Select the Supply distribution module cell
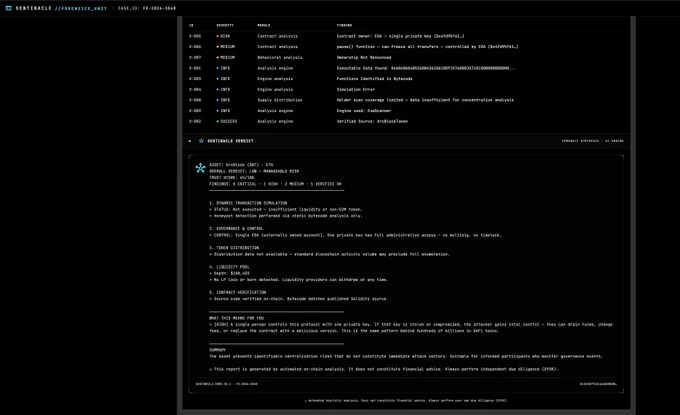Image resolution: width=680 pixels, height=415 pixels. [x=280, y=100]
